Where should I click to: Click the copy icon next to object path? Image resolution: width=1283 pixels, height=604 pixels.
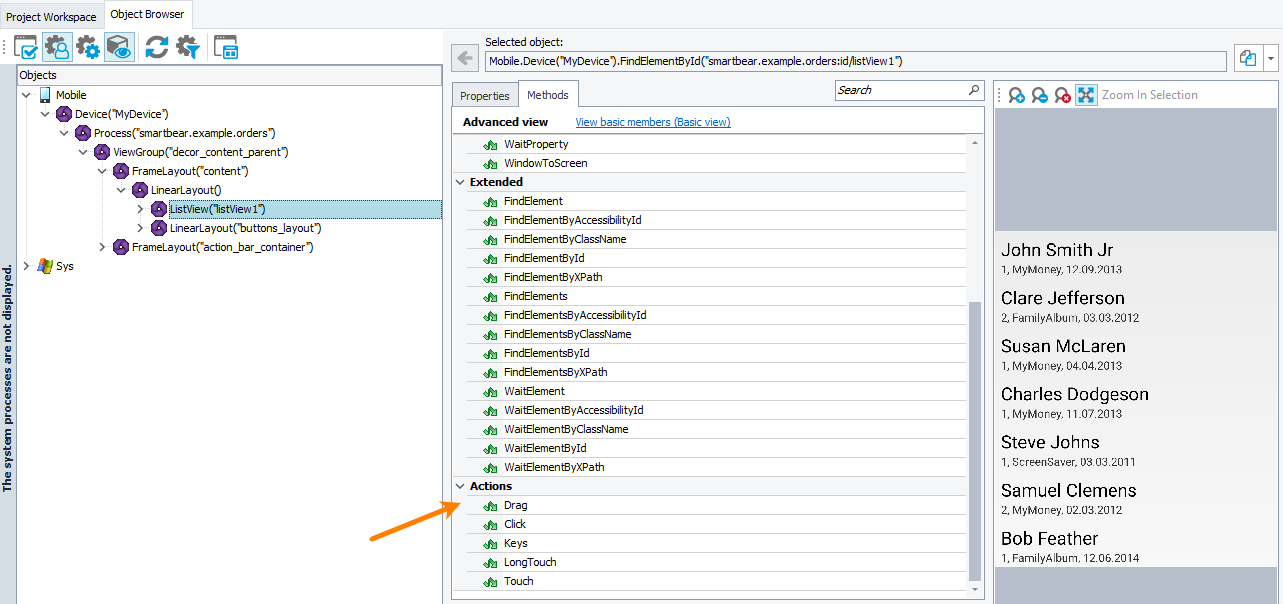click(x=1247, y=59)
